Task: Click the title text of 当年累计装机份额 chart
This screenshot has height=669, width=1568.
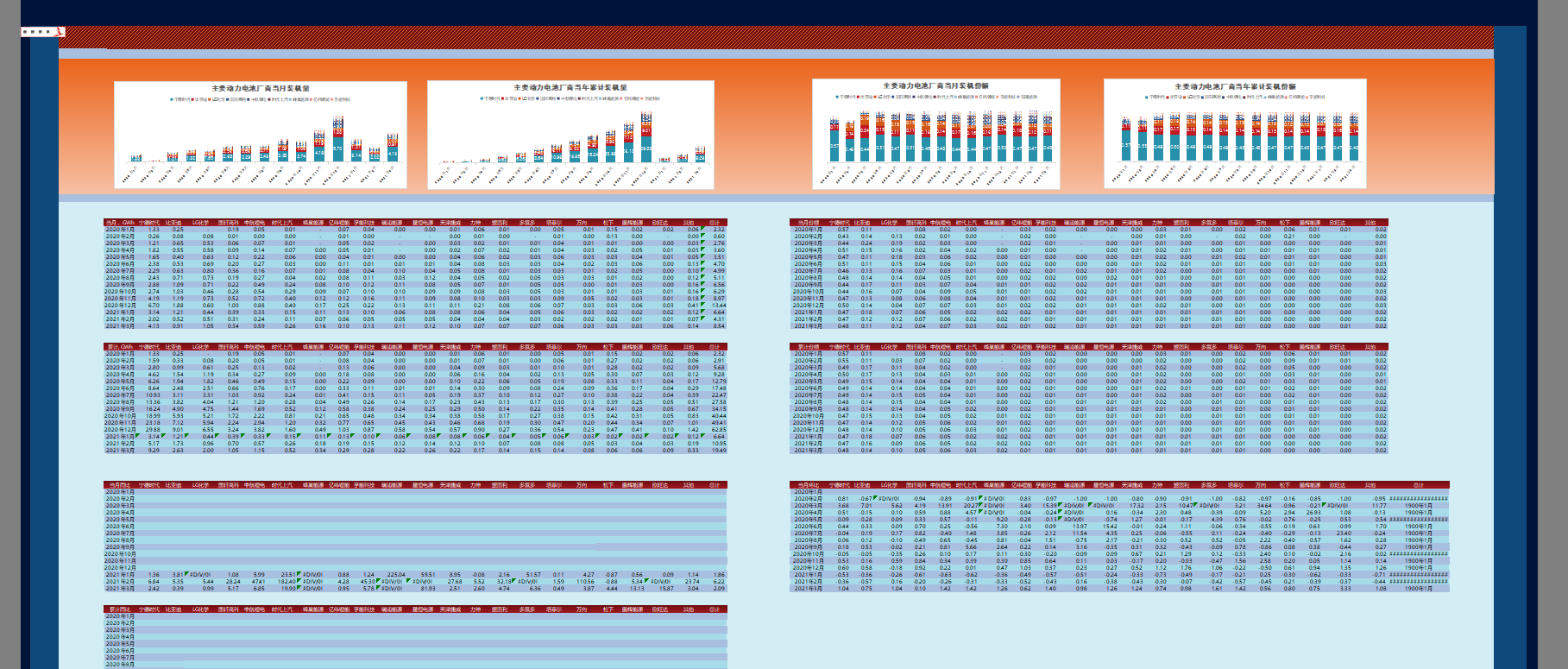Action: coord(1235,86)
